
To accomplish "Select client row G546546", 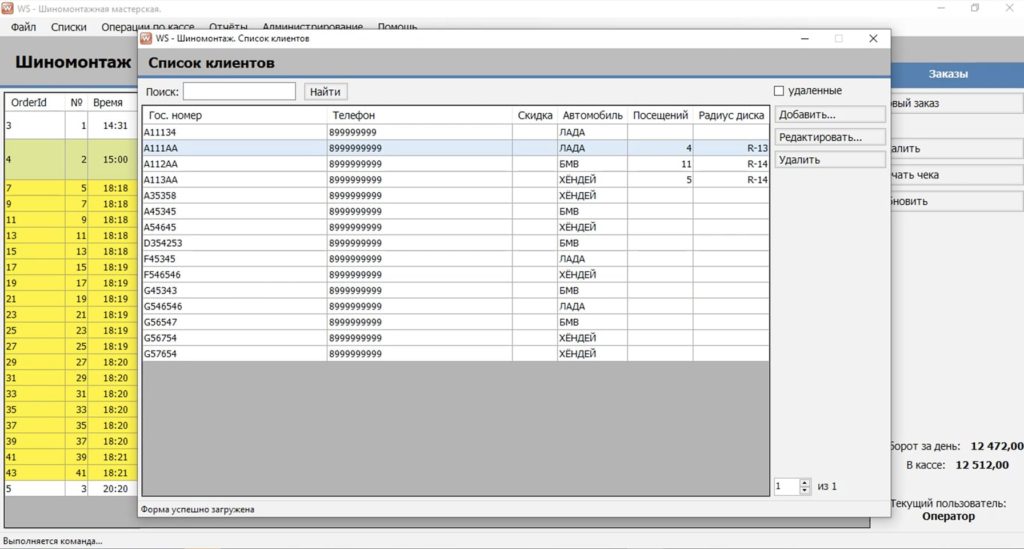I will pos(456,306).
